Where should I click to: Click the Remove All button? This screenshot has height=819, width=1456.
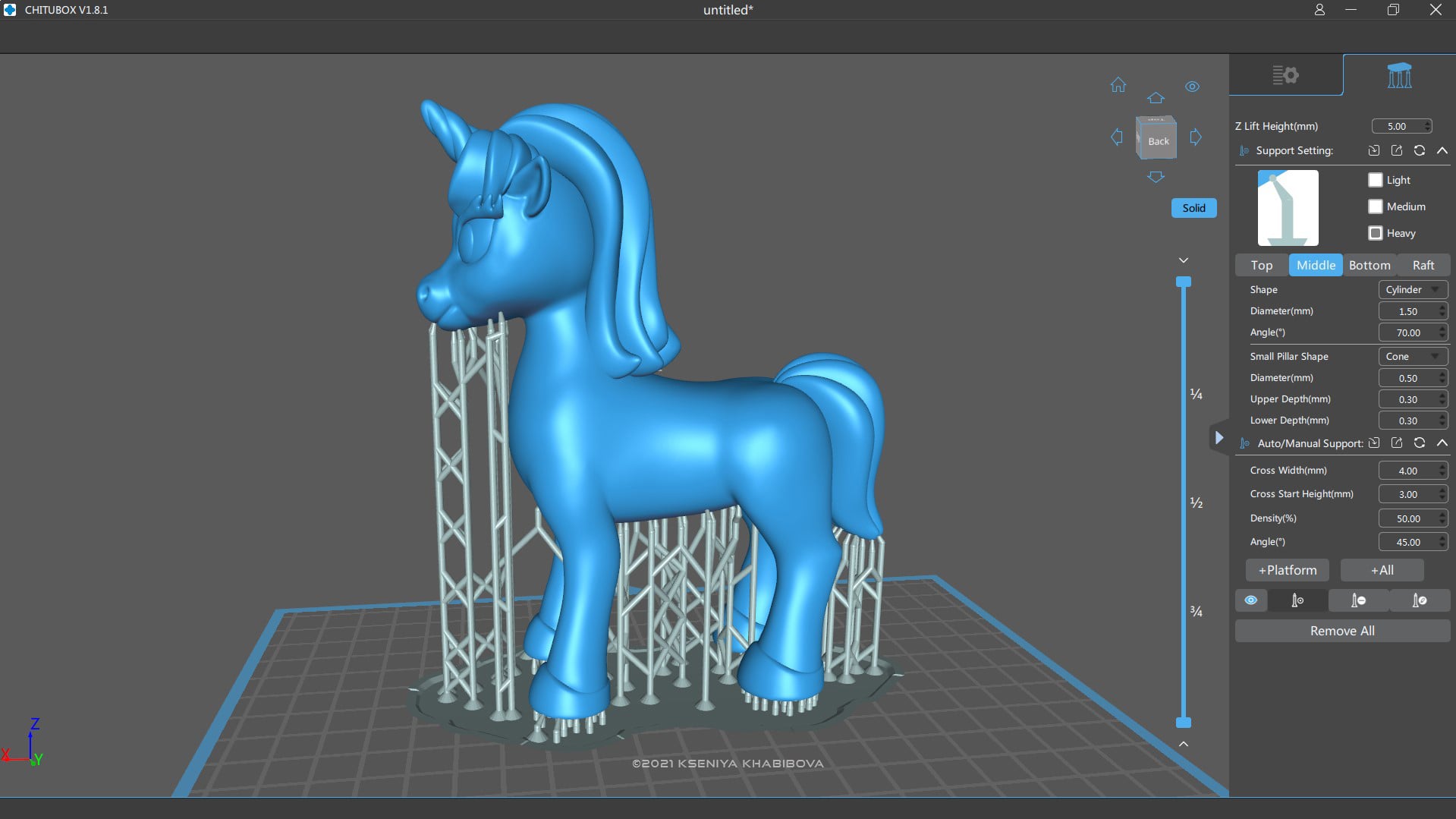click(x=1342, y=631)
